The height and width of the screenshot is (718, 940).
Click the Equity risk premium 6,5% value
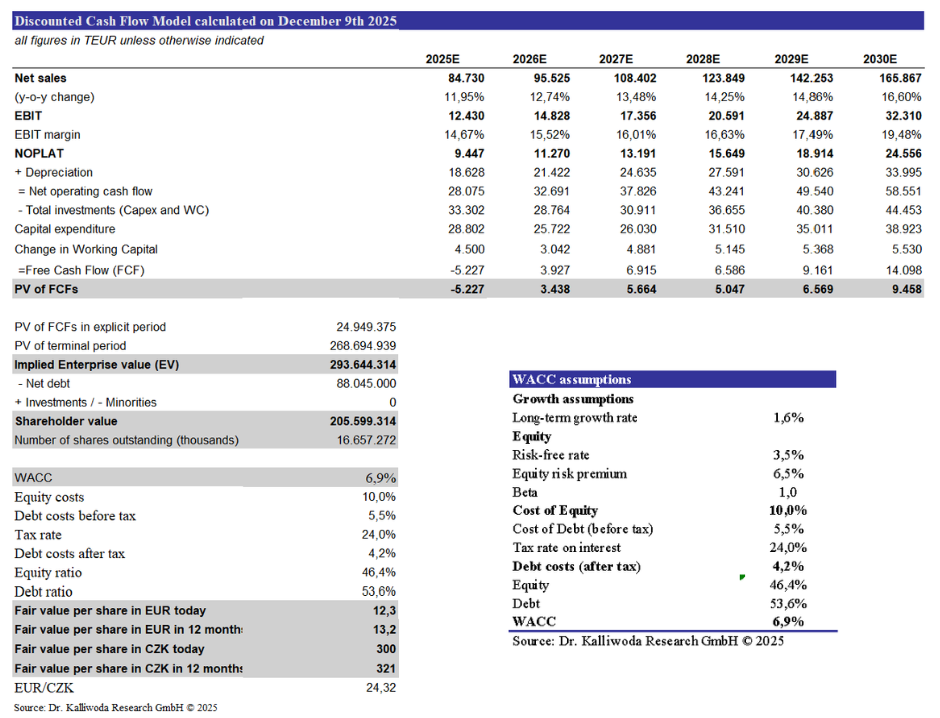click(x=788, y=474)
